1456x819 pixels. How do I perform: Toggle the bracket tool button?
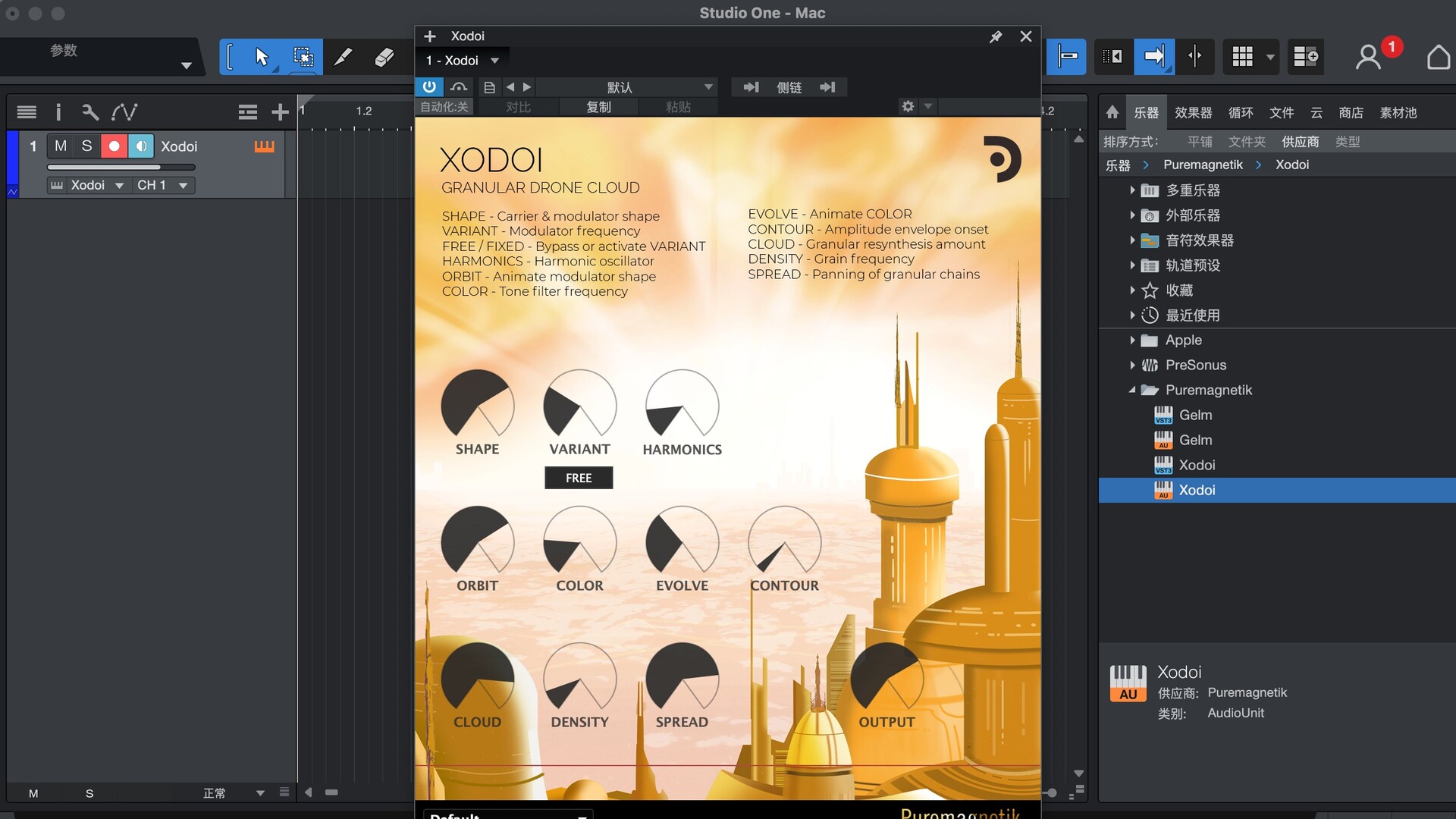click(x=231, y=57)
